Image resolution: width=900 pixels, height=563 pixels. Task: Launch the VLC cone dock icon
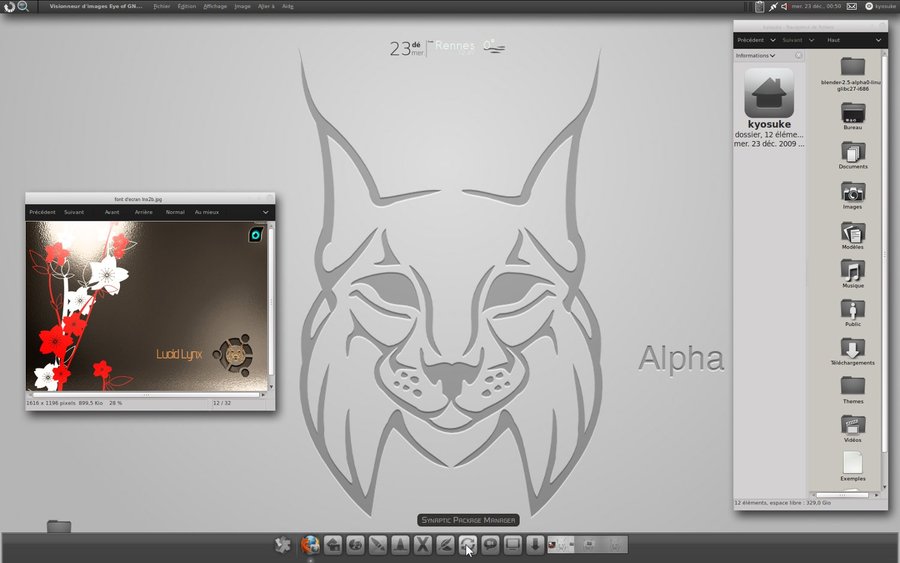tap(400, 545)
